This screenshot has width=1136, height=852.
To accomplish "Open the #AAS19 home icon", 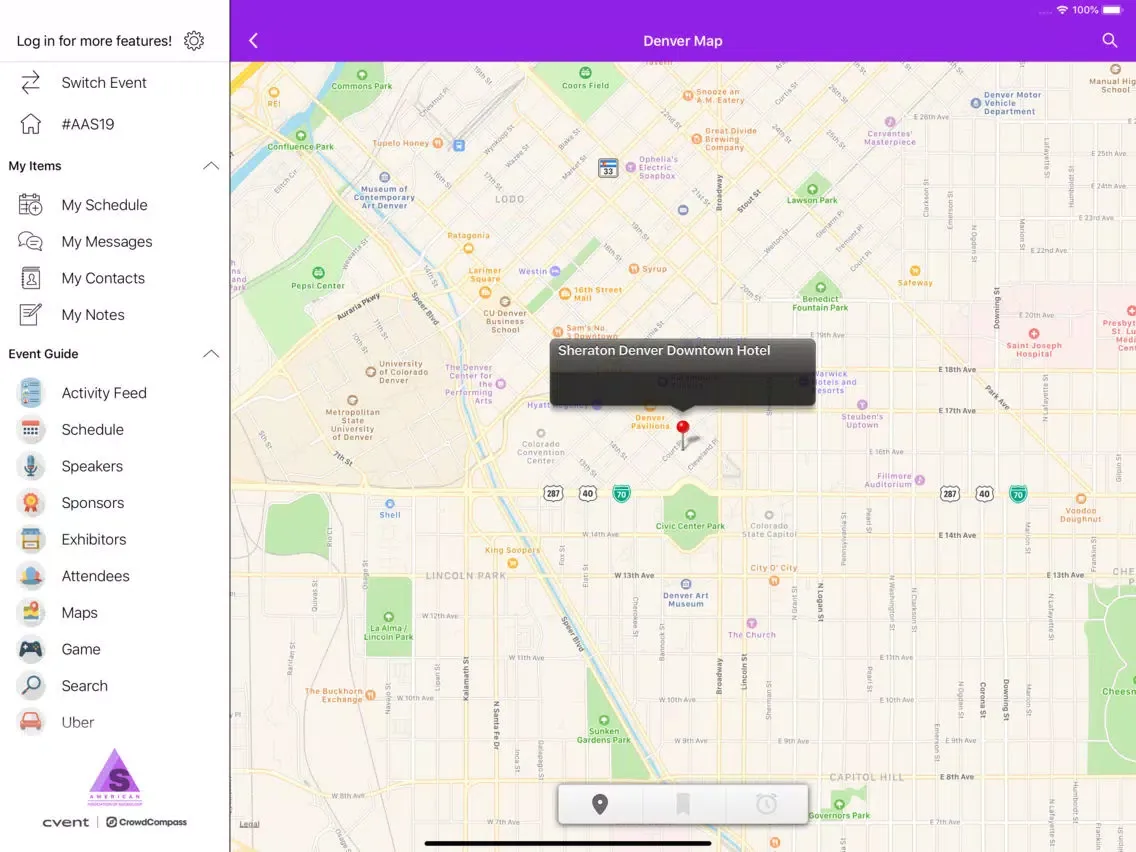I will [30, 124].
